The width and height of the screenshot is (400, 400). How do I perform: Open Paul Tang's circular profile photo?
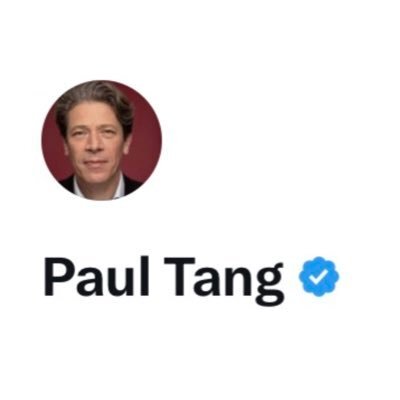[x=101, y=140]
